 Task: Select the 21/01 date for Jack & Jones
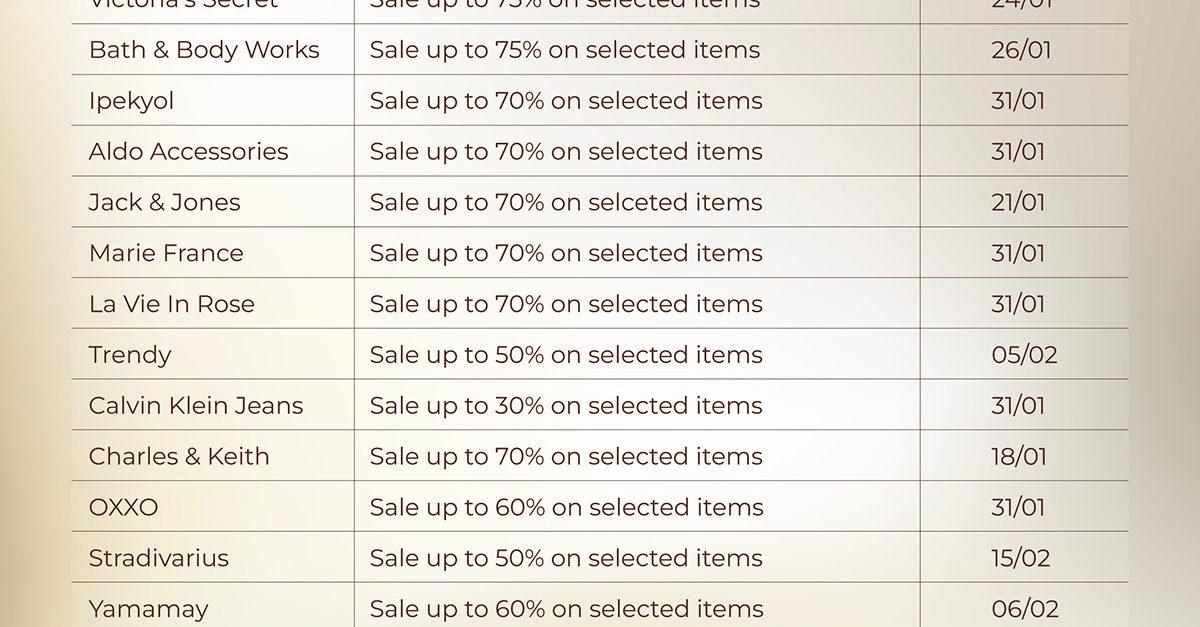pyautogui.click(x=1018, y=202)
